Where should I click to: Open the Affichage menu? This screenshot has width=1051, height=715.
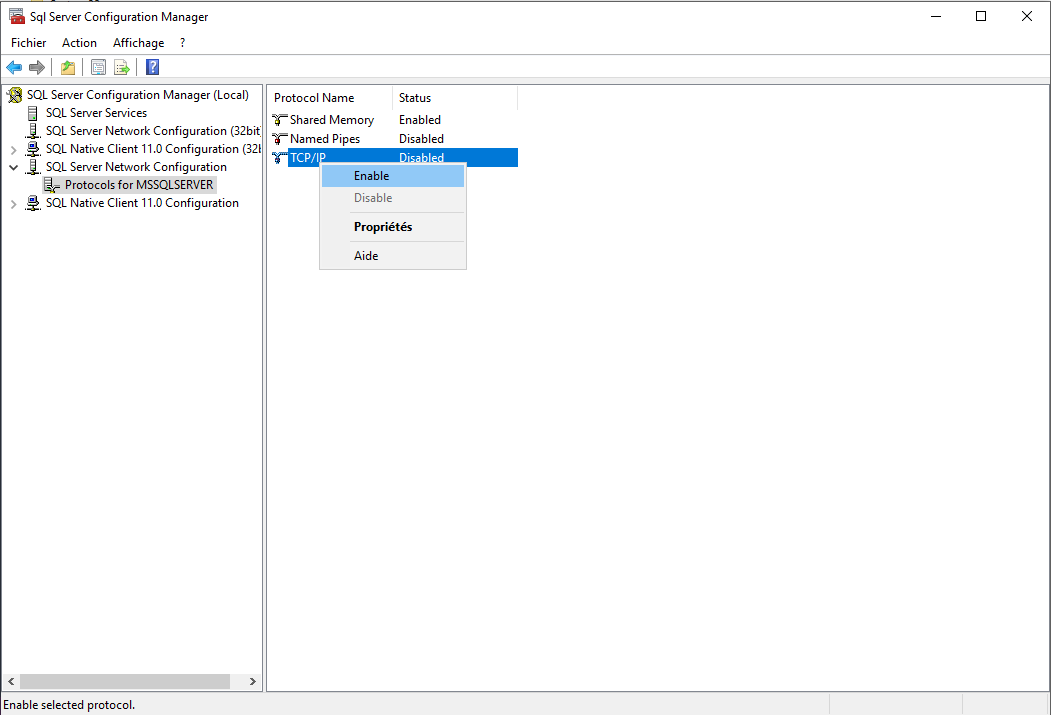coord(138,43)
